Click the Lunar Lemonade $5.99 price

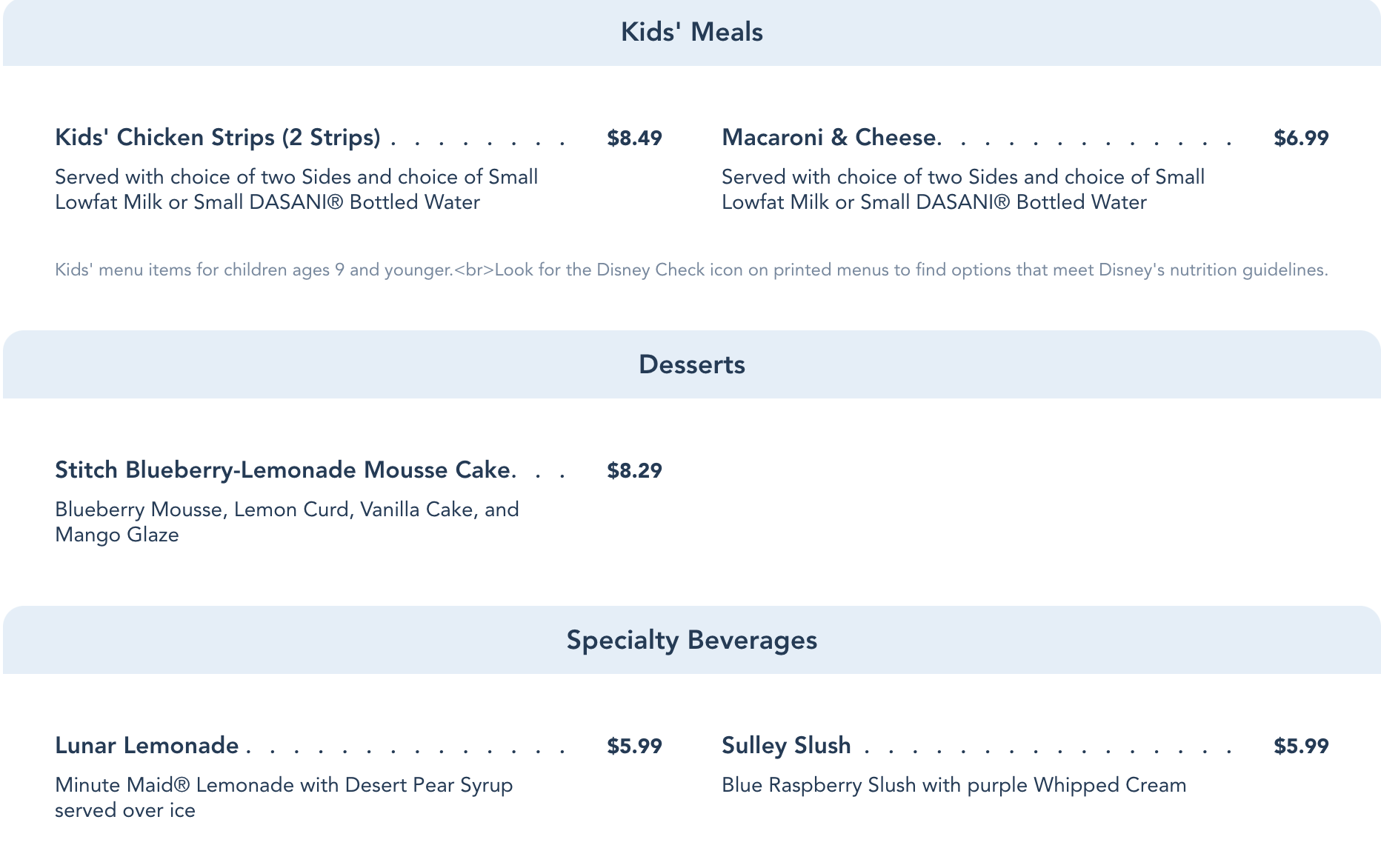[x=634, y=747]
